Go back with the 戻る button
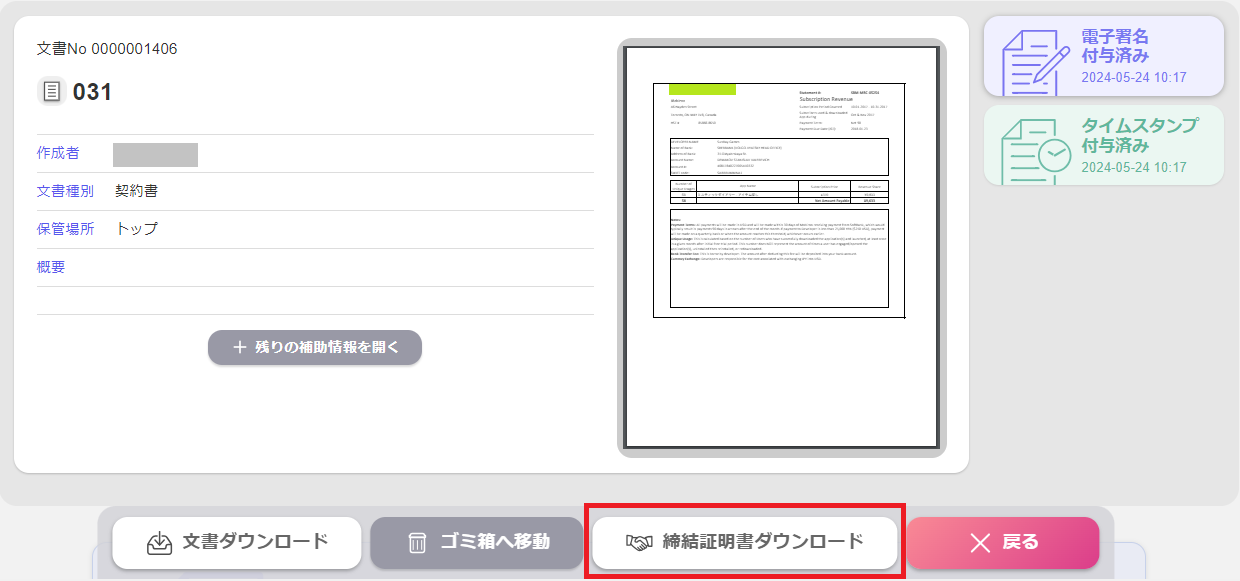The width and height of the screenshot is (1240, 581). (1003, 543)
